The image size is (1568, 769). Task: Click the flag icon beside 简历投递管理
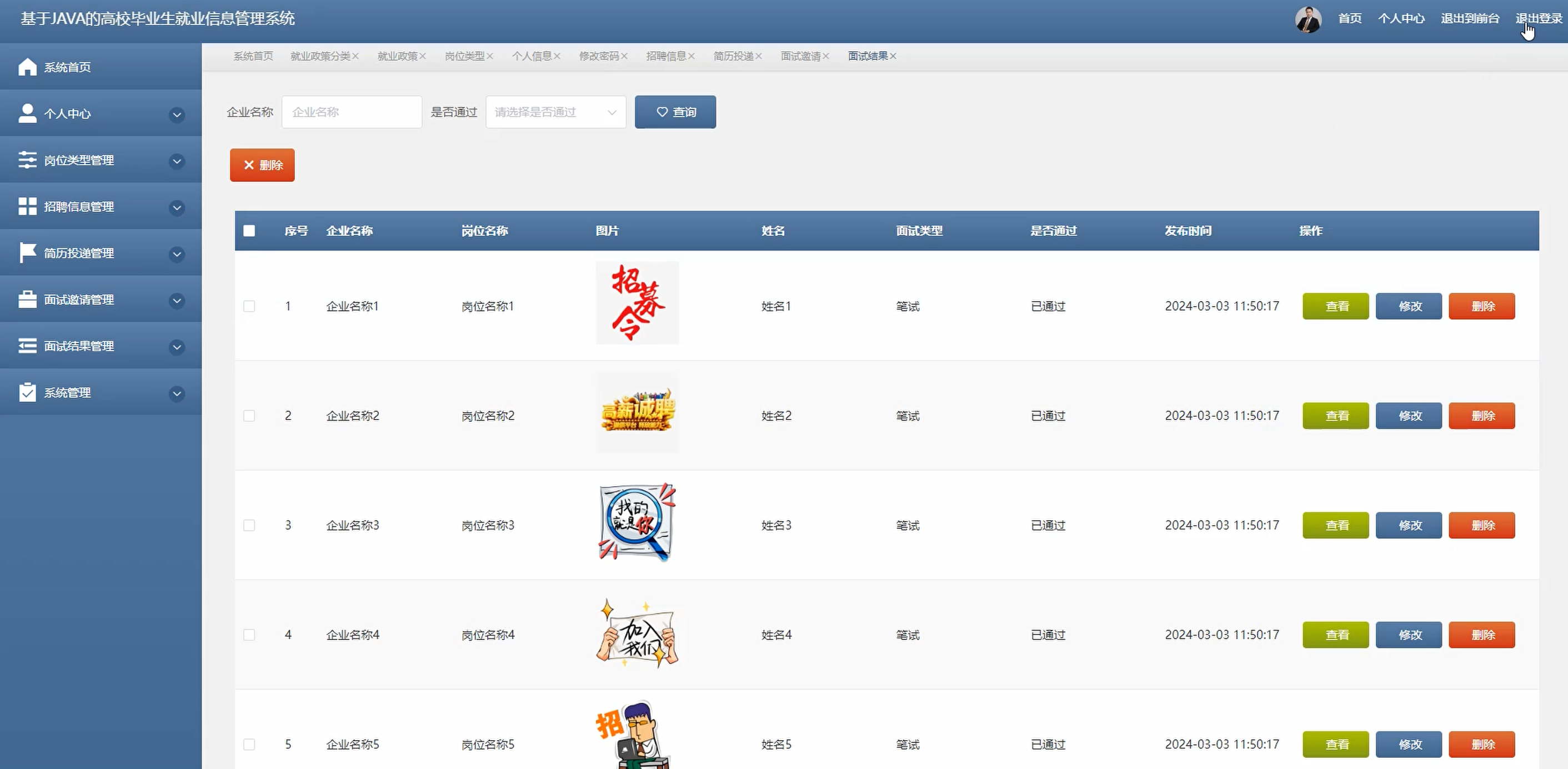27,253
